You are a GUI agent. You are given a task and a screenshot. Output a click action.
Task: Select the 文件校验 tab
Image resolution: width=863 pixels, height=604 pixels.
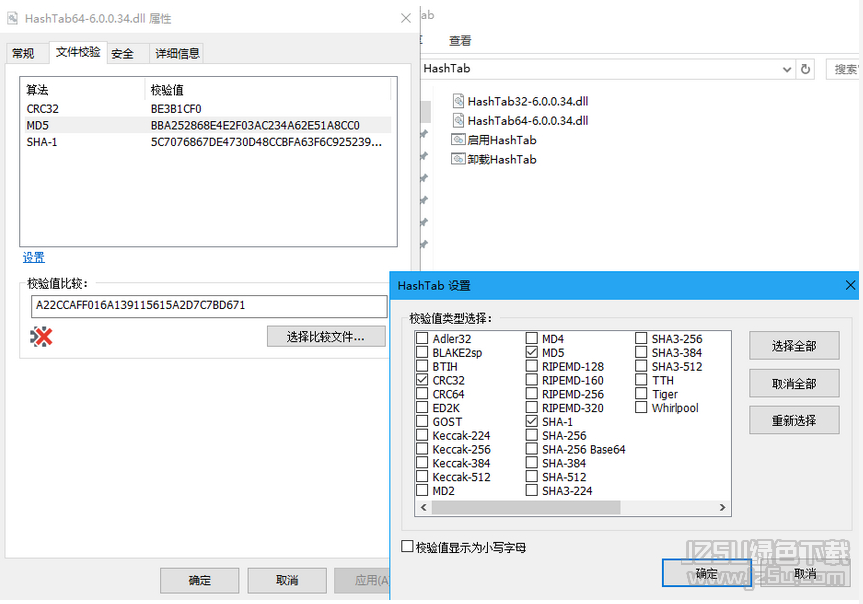[x=78, y=52]
